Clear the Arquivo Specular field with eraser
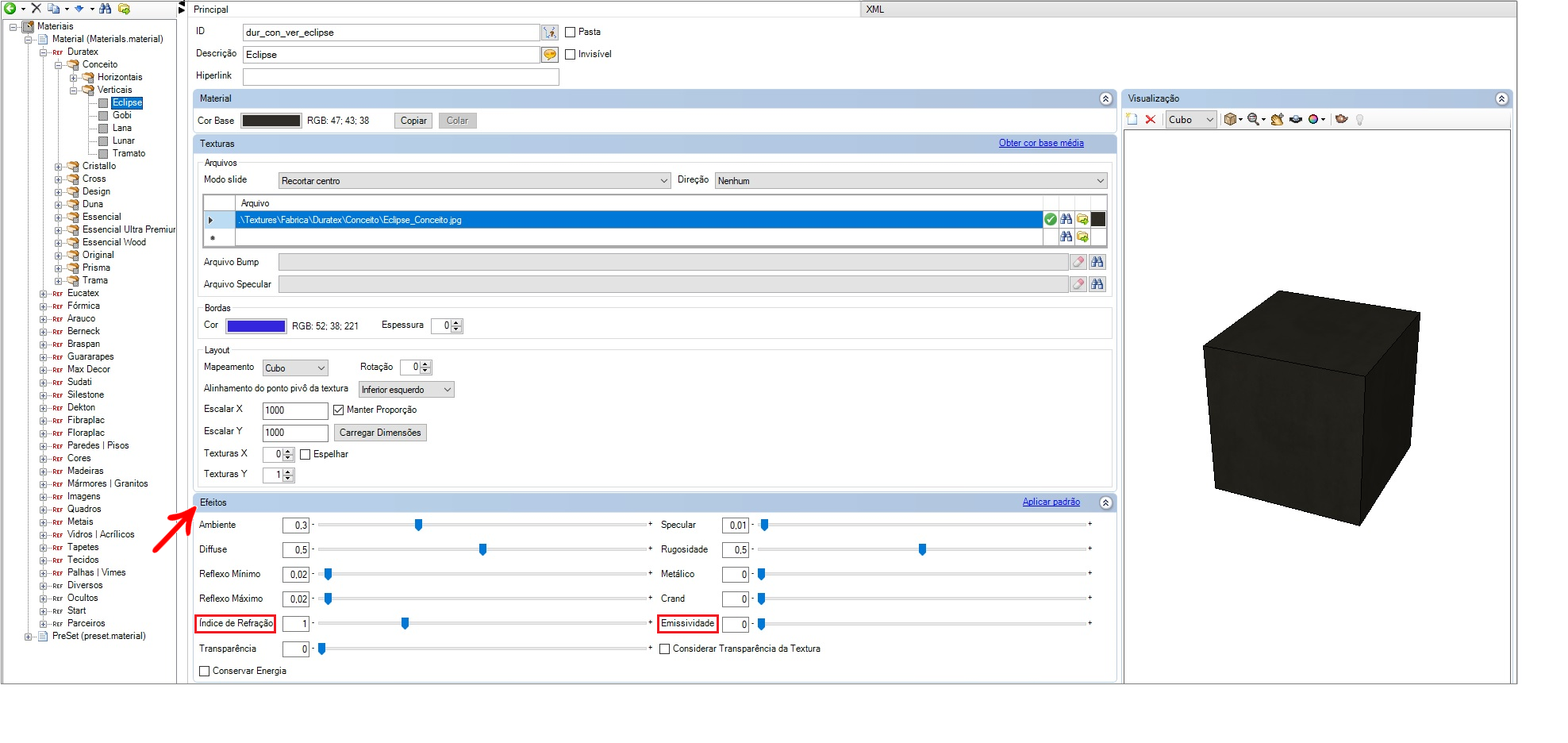This screenshot has height=743, width=1568. click(x=1078, y=284)
